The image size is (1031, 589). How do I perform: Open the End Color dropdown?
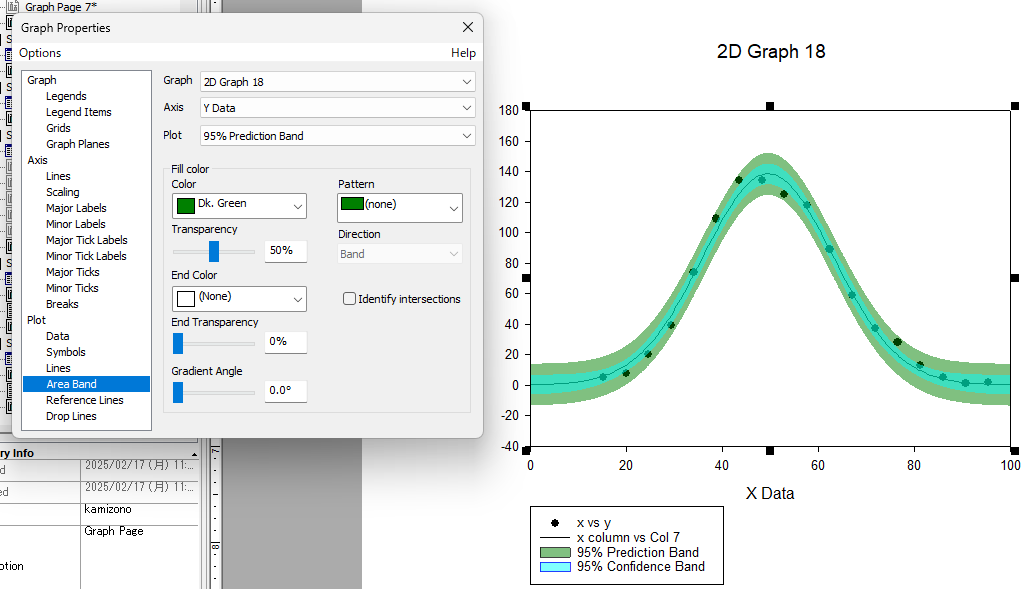click(x=239, y=298)
